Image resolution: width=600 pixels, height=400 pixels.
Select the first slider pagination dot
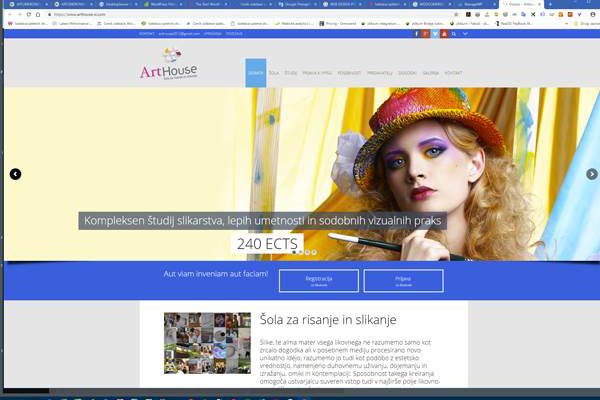[294, 252]
